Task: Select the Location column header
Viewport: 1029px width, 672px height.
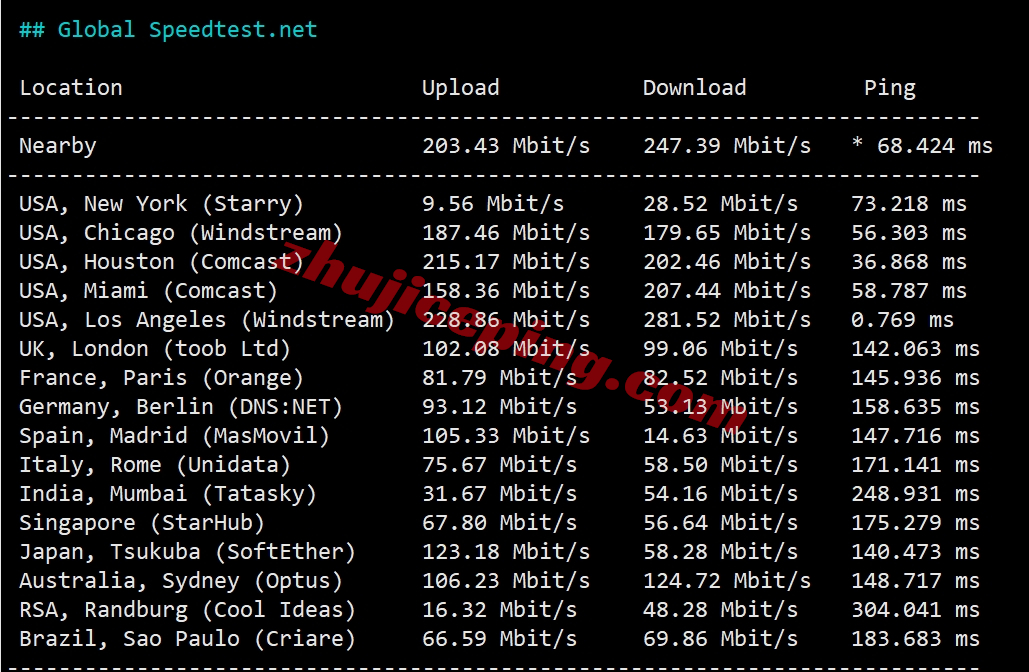Action: [x=71, y=87]
